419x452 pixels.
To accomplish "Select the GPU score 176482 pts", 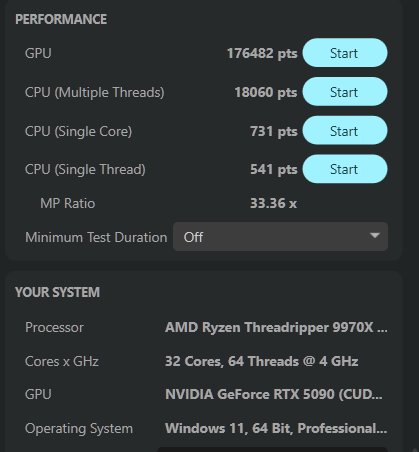I will coord(262,53).
